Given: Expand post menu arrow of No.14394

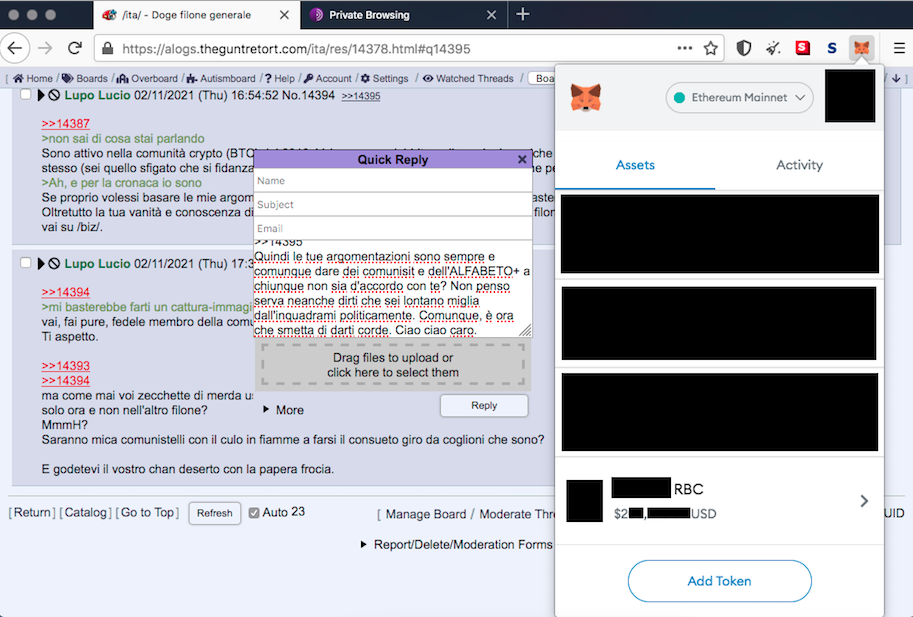Looking at the screenshot, I should point(41,95).
